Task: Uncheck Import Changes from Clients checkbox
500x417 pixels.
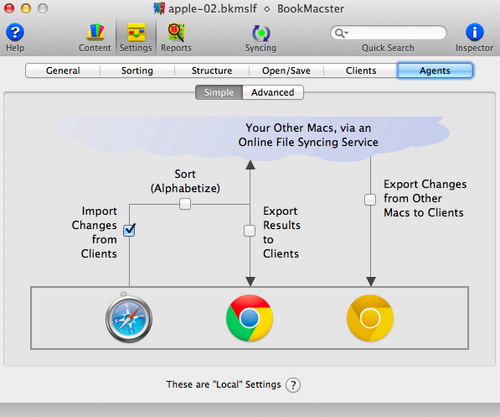Action: [129, 230]
